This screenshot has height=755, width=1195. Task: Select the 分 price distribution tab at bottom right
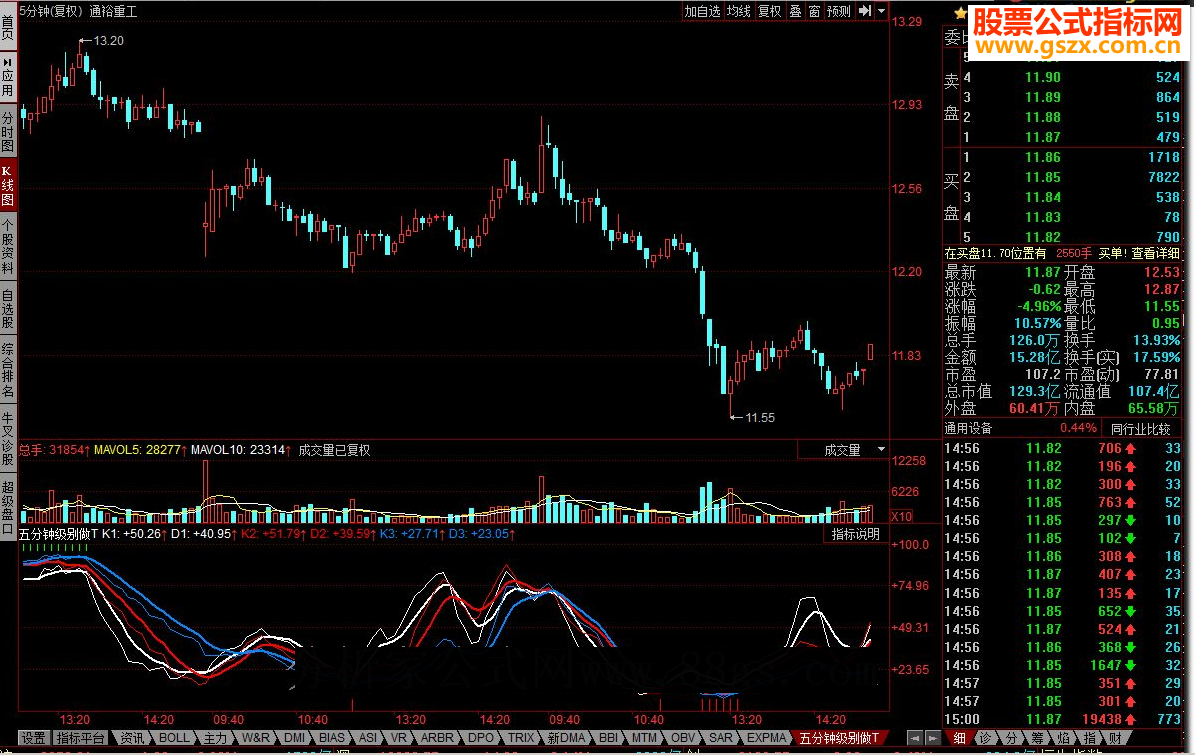(x=1011, y=737)
